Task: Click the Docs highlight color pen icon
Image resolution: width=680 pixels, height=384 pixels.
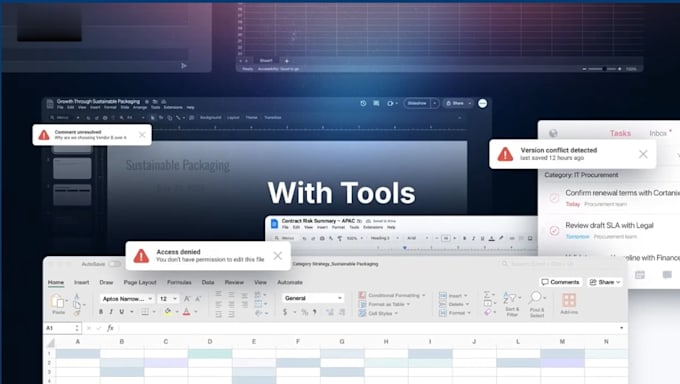Action: coord(501,238)
